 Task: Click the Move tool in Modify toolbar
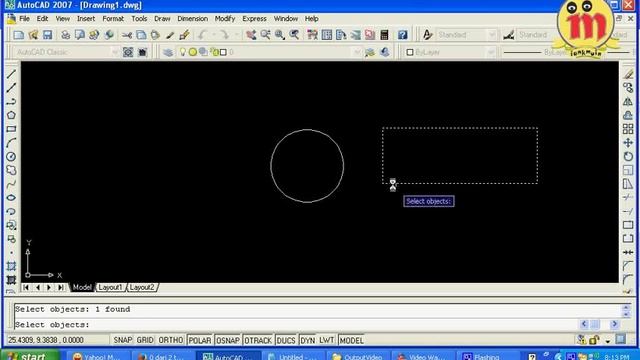628,143
